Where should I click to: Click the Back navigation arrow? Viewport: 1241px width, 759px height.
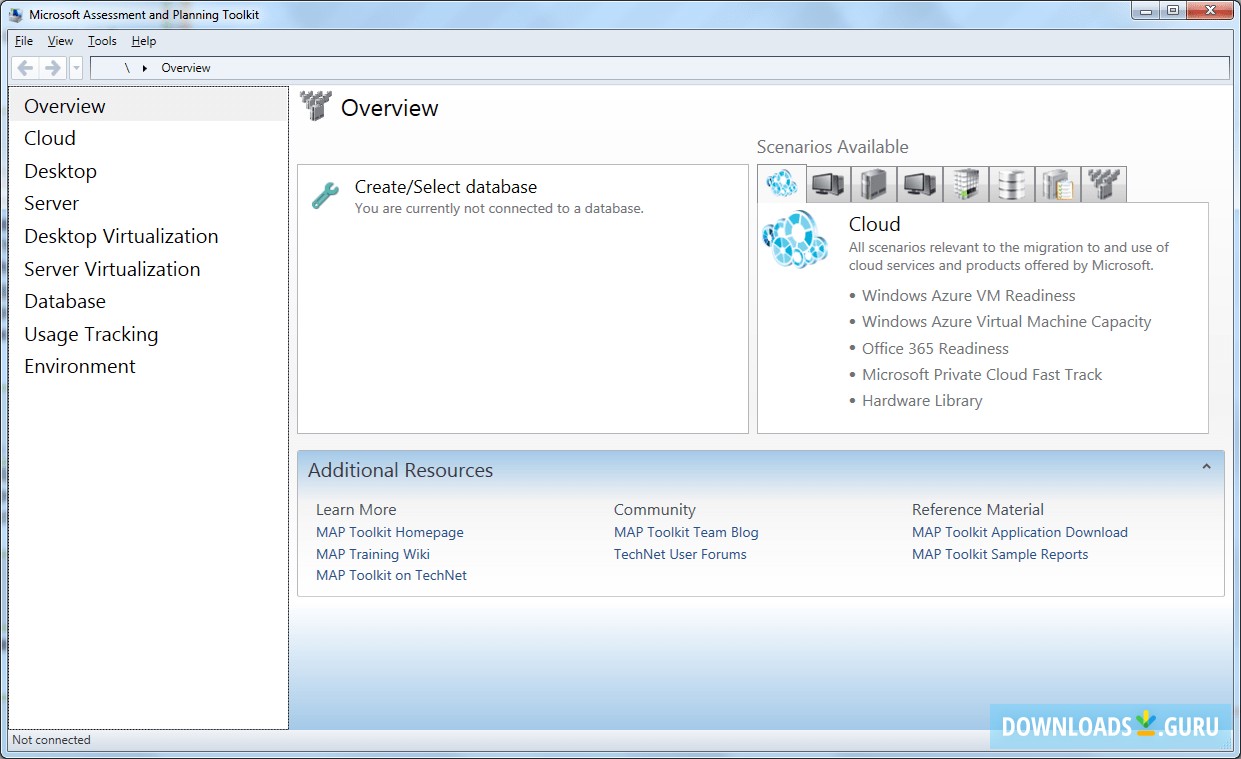[x=26, y=68]
